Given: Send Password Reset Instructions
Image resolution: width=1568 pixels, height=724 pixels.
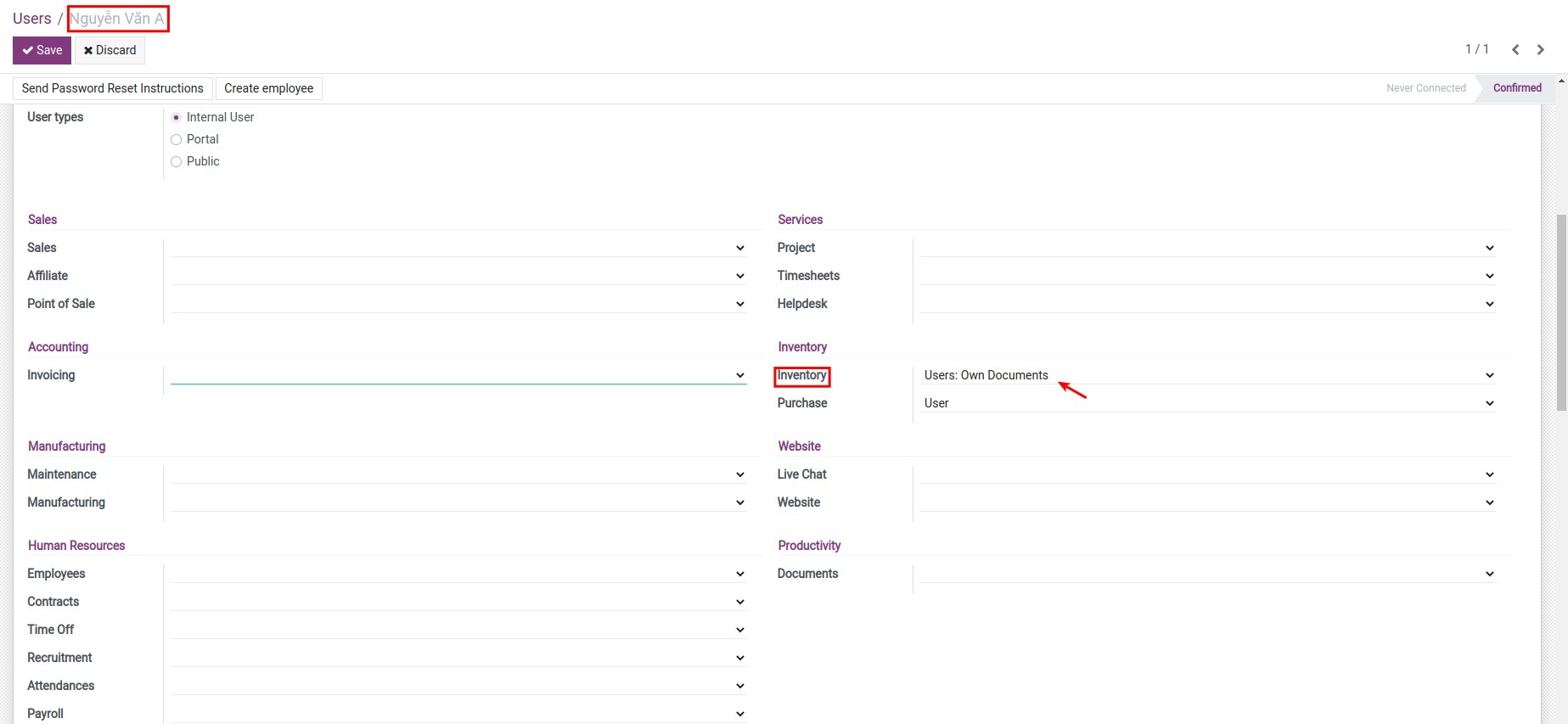Looking at the screenshot, I should [x=112, y=88].
